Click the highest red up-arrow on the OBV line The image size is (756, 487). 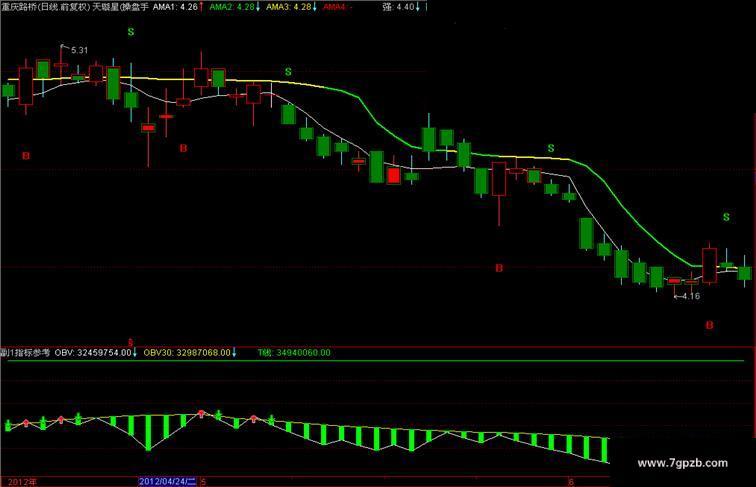[202, 414]
